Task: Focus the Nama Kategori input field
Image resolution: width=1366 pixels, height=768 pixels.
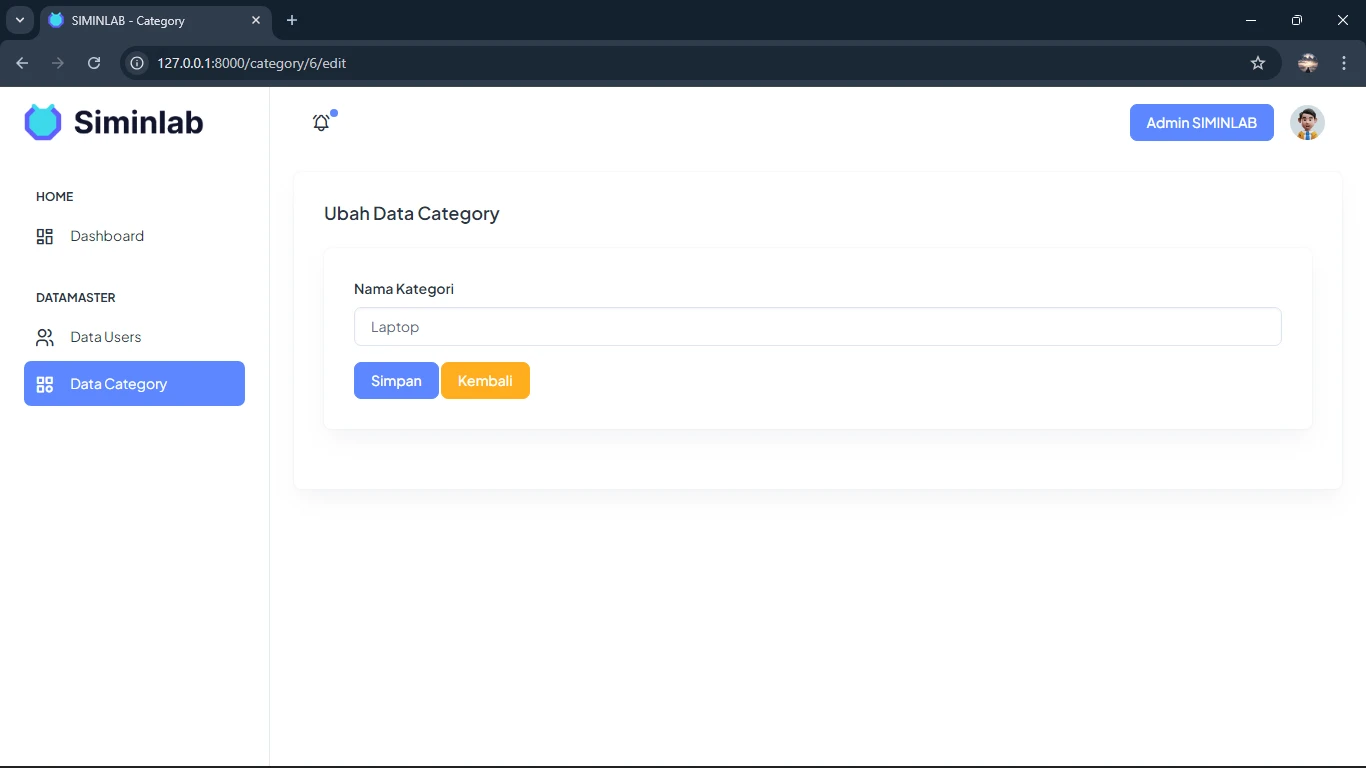Action: click(x=817, y=327)
